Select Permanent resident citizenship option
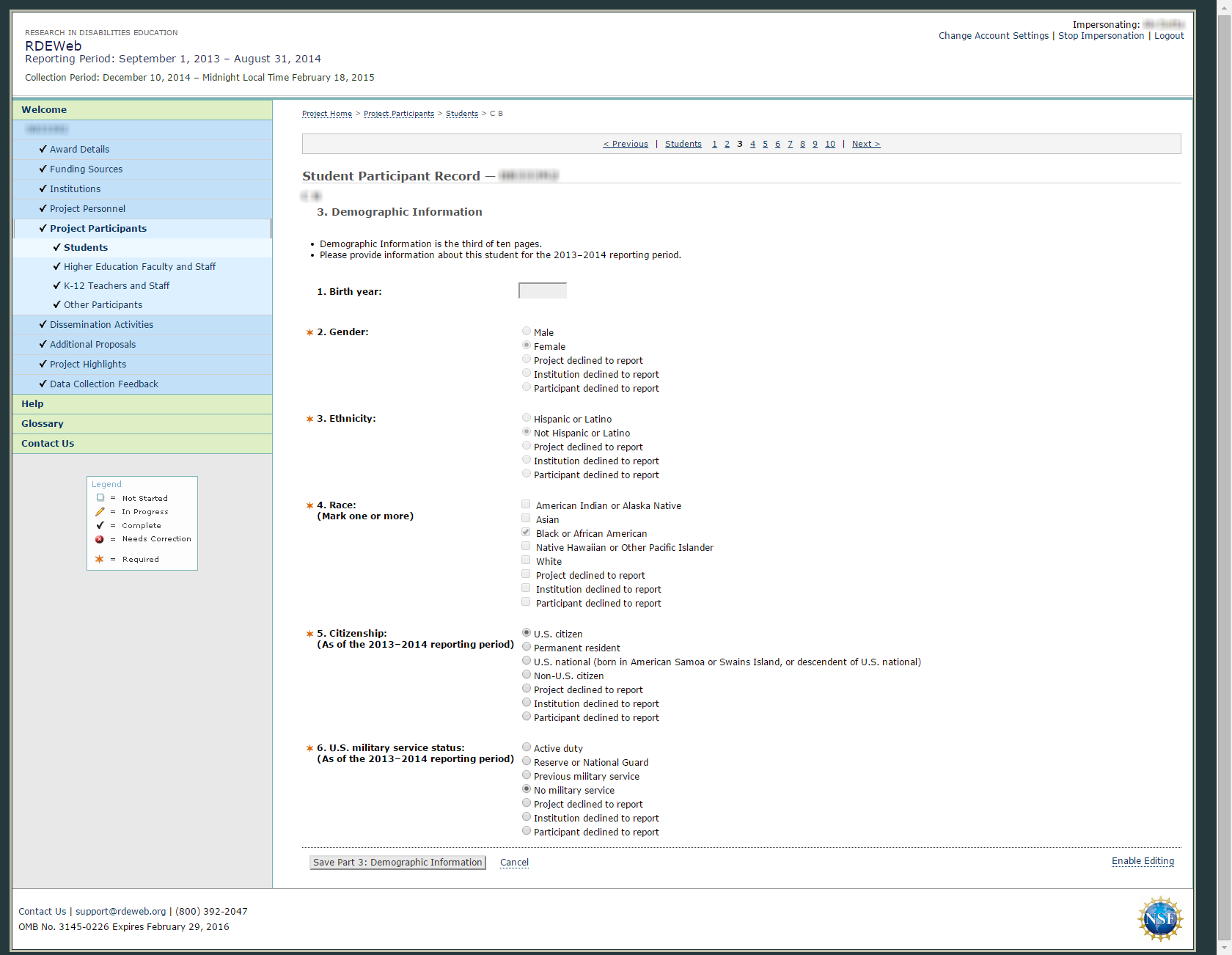The height and width of the screenshot is (955, 1232). tap(527, 647)
